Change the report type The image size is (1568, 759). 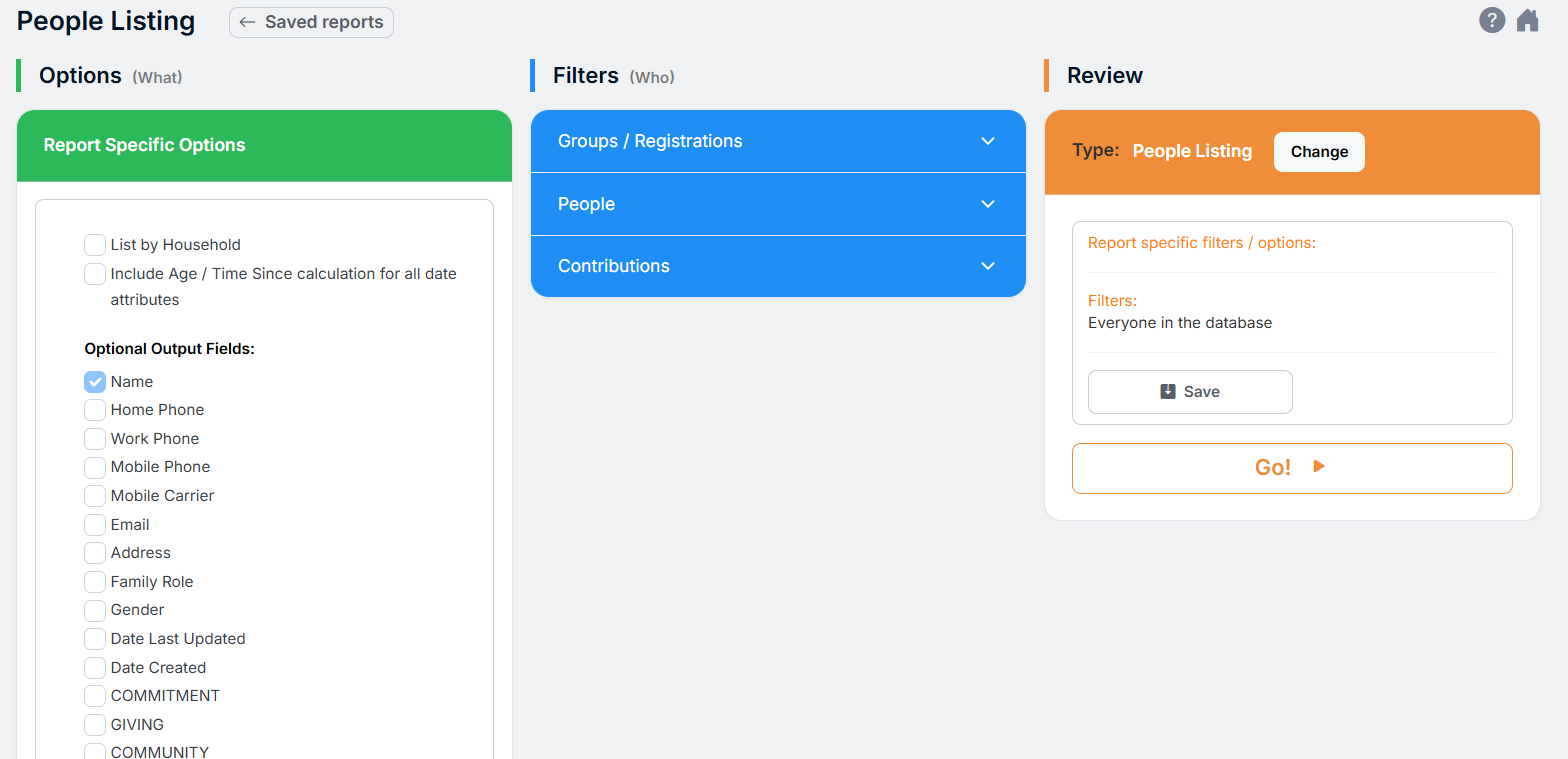click(x=1318, y=152)
